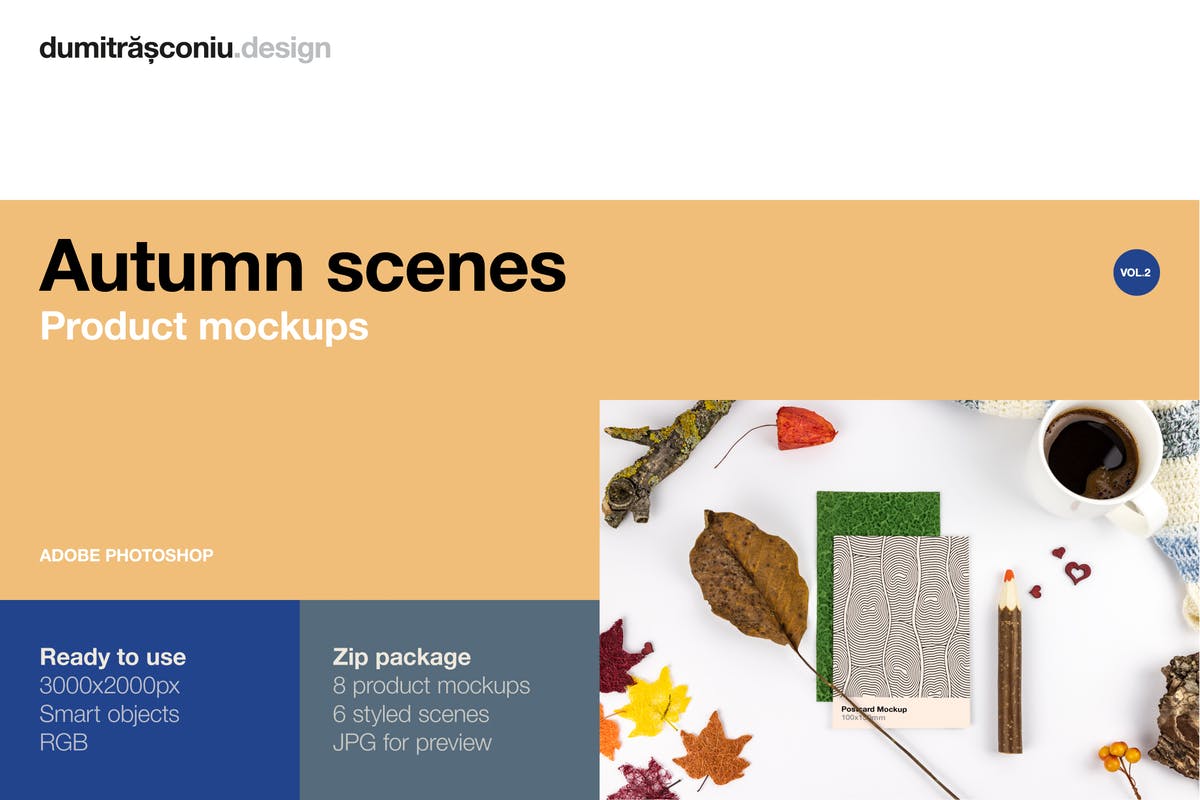Click the ADOBE PHOTOSHOP label
This screenshot has height=800, width=1200.
(126, 554)
